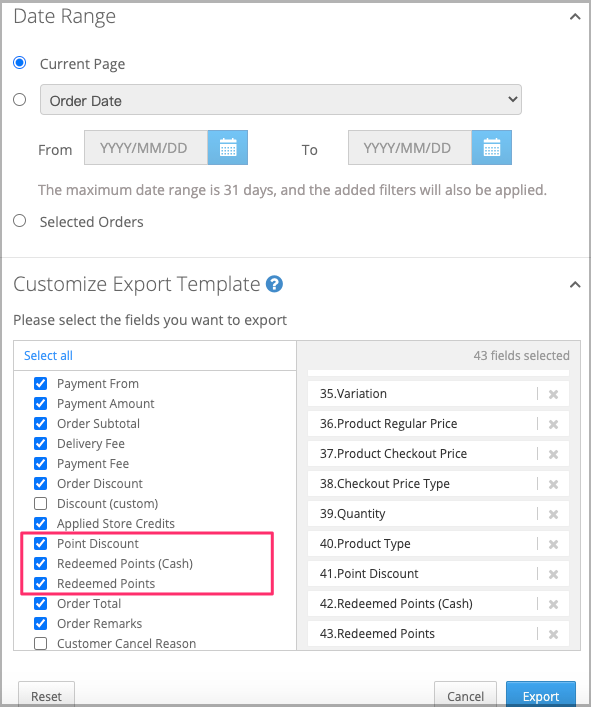Select the Selected Orders radio option
This screenshot has height=707, width=591.
click(19, 221)
